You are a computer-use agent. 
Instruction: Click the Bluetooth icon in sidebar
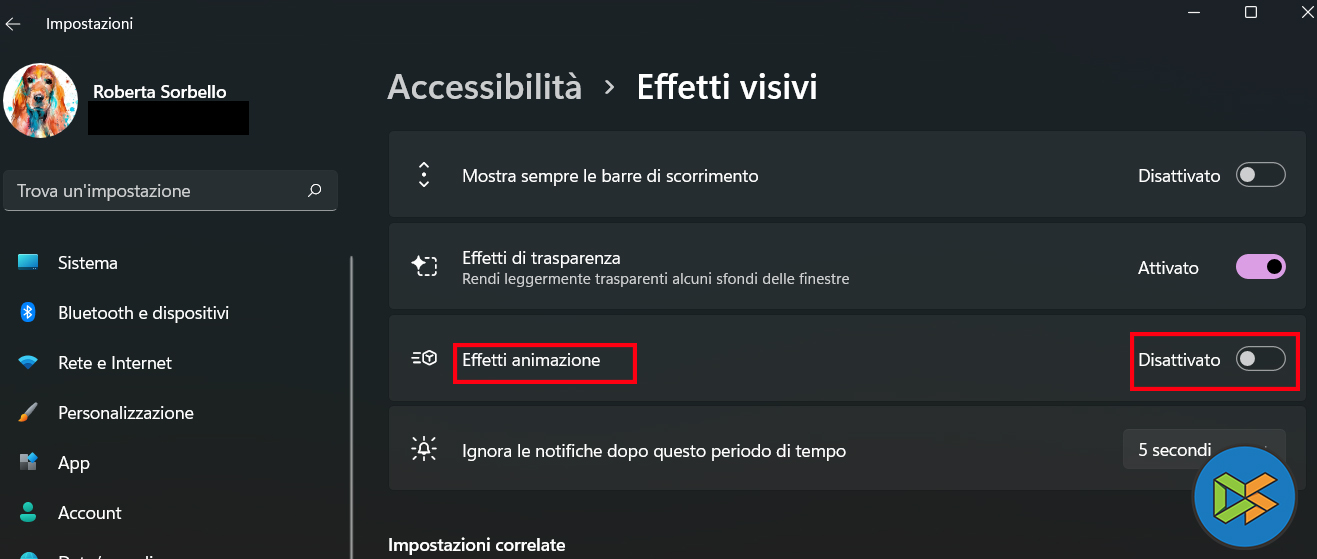pyautogui.click(x=28, y=313)
